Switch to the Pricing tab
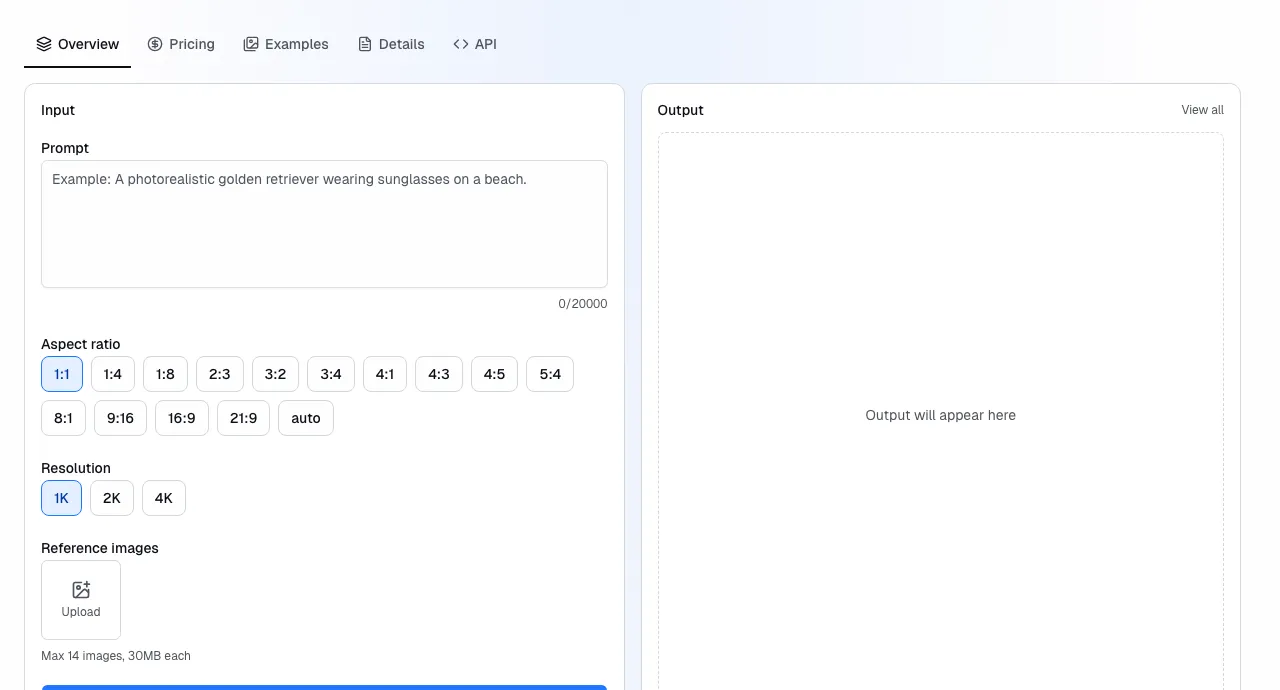 point(181,44)
